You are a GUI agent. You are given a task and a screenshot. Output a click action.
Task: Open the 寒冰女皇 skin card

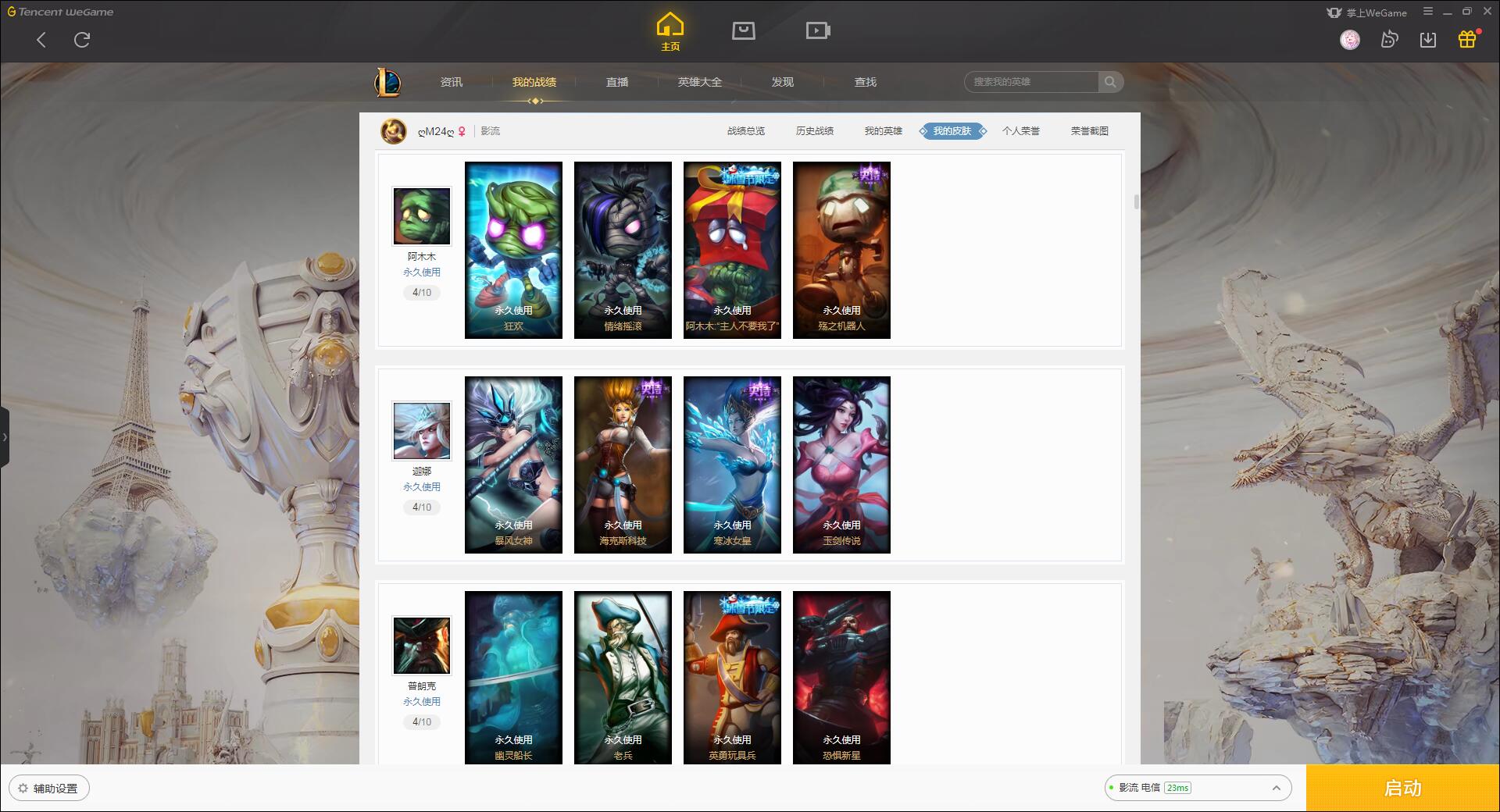tap(732, 465)
